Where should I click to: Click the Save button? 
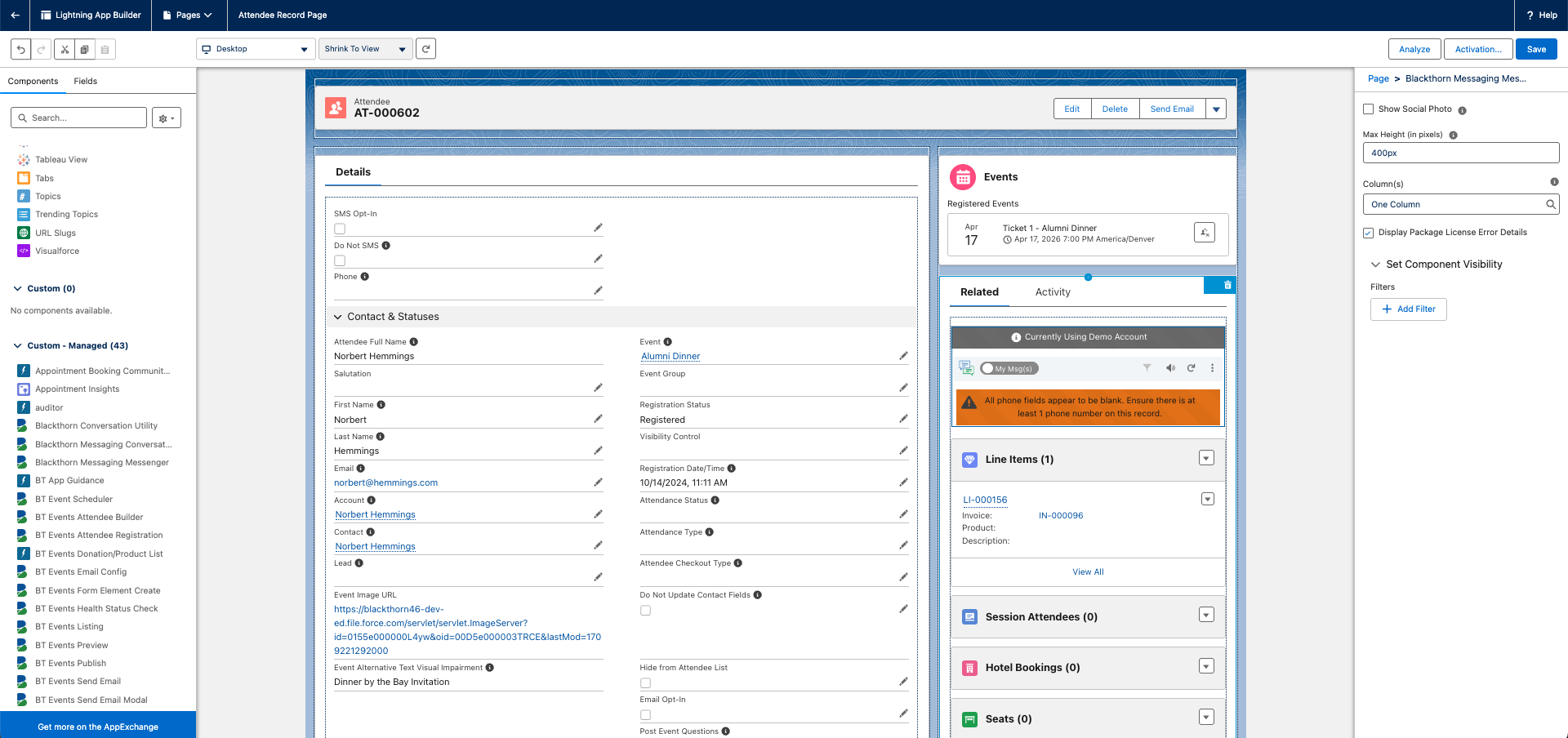1536,49
